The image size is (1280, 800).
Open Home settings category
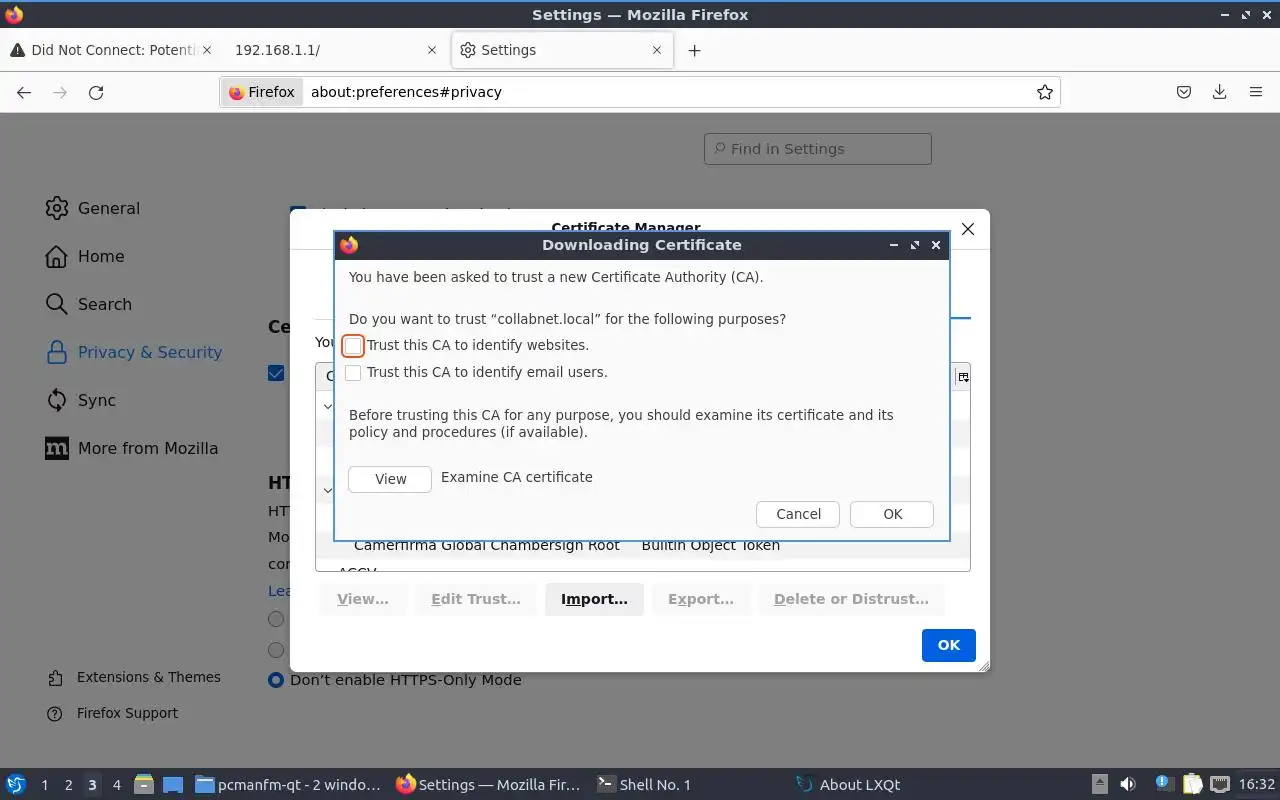85,256
